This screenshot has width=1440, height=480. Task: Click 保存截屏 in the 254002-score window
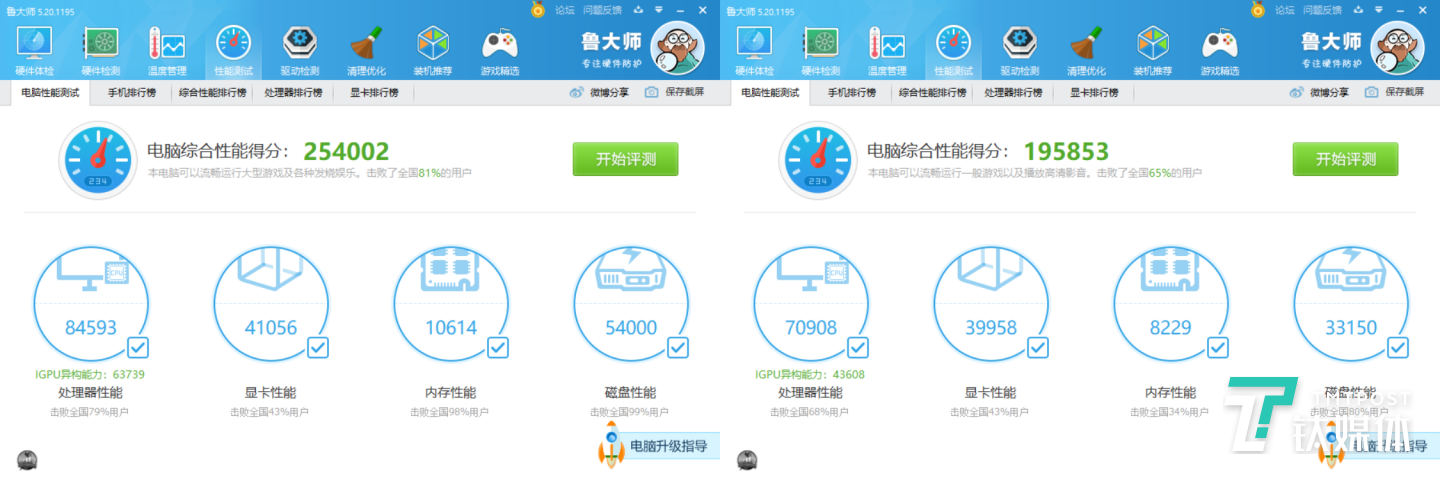pos(674,92)
